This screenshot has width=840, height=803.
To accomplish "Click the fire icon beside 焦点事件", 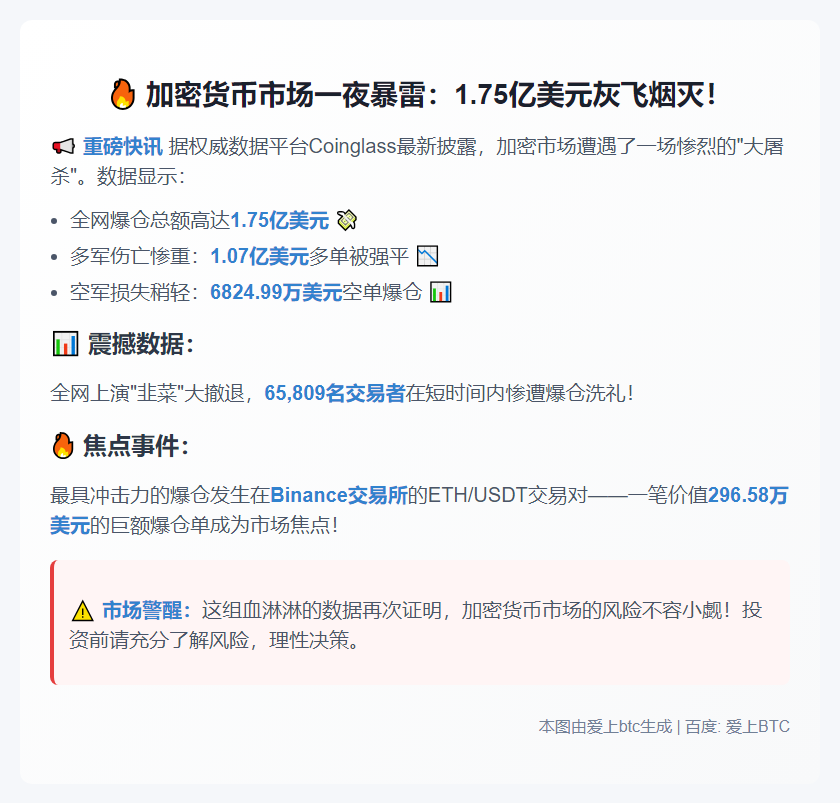I will (x=63, y=446).
